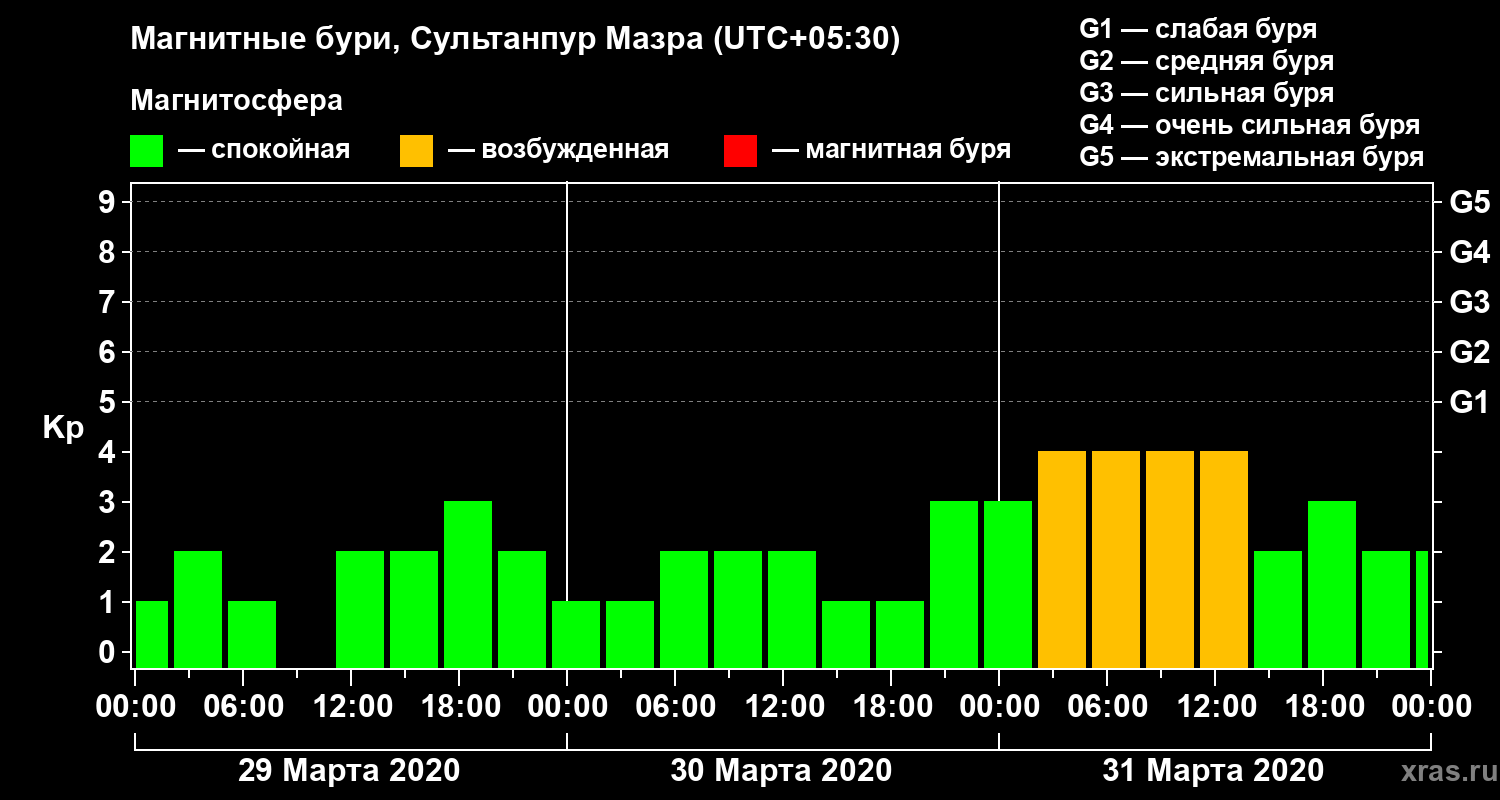The image size is (1500, 800).
Task: Click the right-axis G1 label
Action: [1469, 402]
